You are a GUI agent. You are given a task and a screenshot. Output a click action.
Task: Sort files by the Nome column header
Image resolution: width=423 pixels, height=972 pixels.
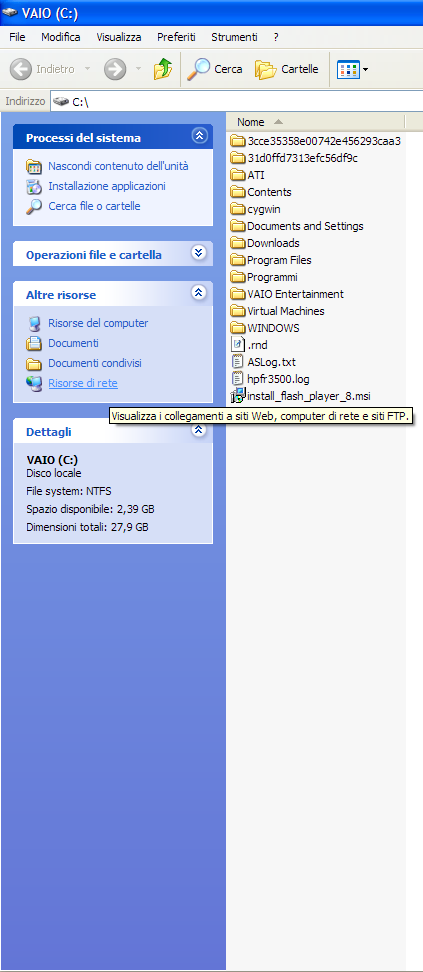[316, 122]
